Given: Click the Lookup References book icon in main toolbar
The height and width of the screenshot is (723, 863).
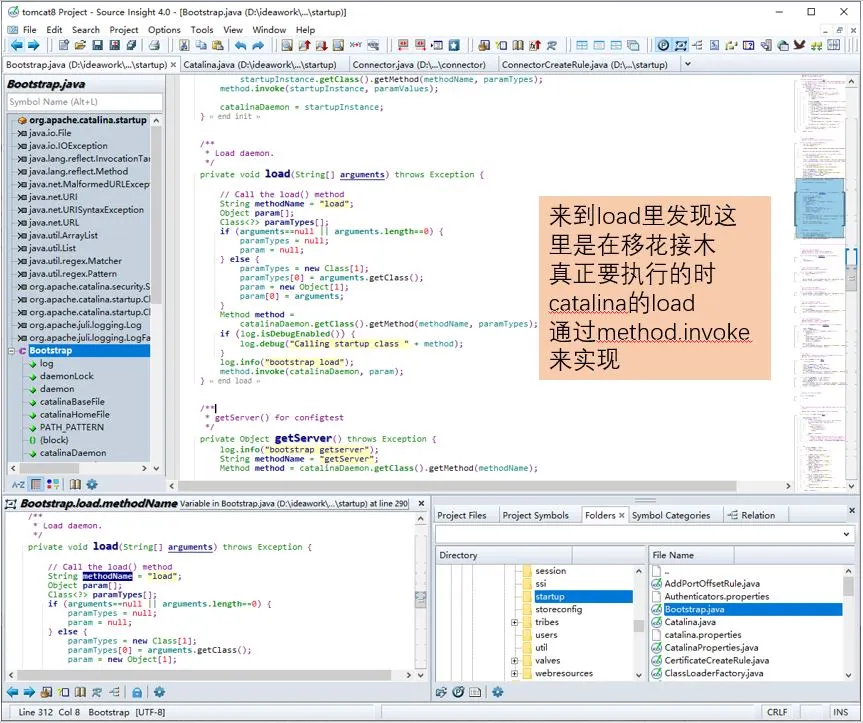Looking at the screenshot, I should coord(518,46).
